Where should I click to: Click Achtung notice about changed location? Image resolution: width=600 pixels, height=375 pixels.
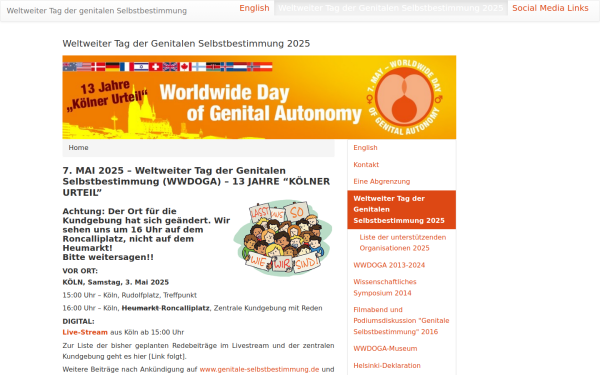point(146,234)
